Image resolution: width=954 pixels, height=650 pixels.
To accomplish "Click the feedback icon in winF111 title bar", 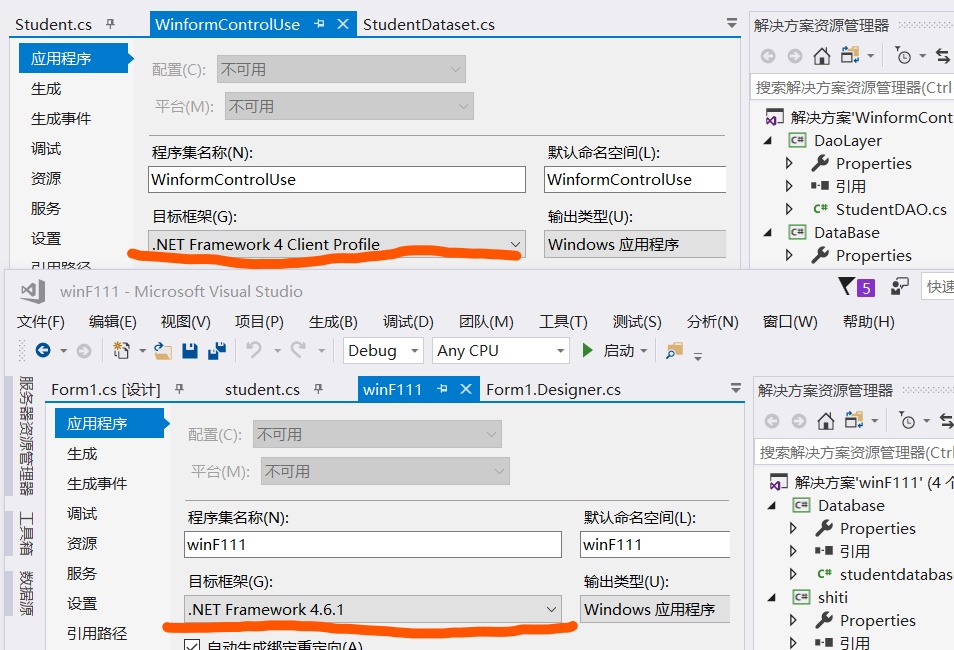I will [899, 286].
